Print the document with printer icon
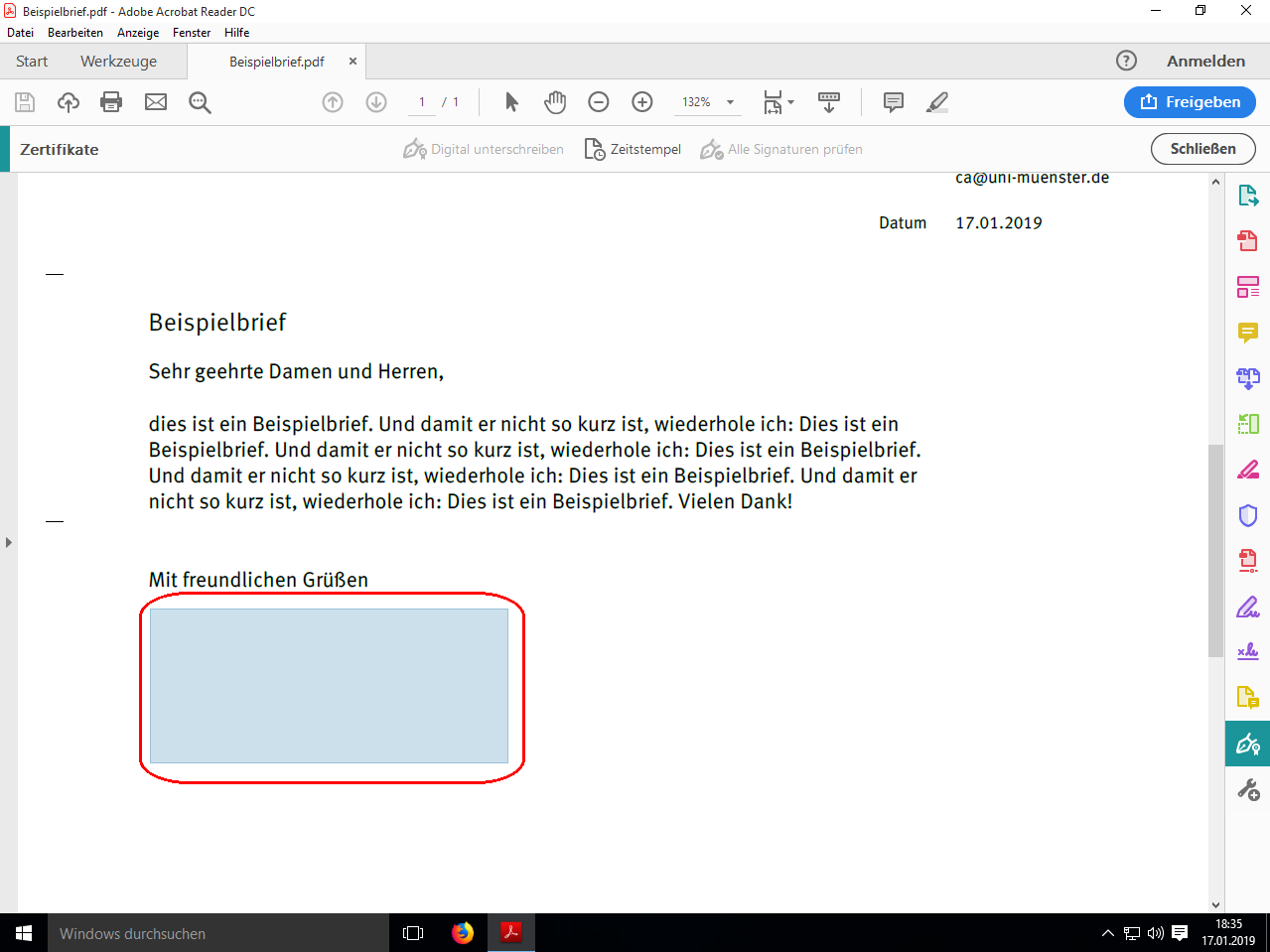Screen dimensions: 1270x952 (x=111, y=102)
